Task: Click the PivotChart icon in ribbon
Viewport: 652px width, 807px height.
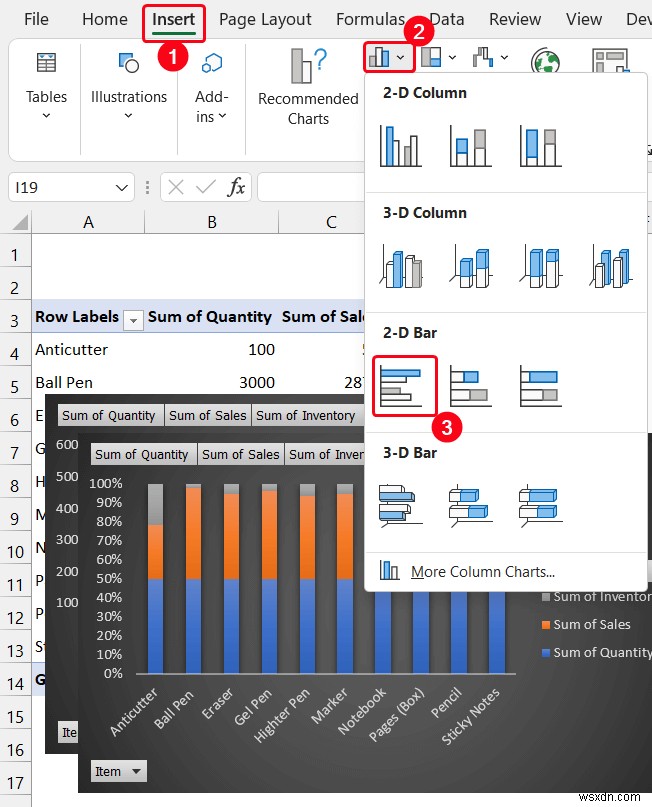Action: click(610, 61)
